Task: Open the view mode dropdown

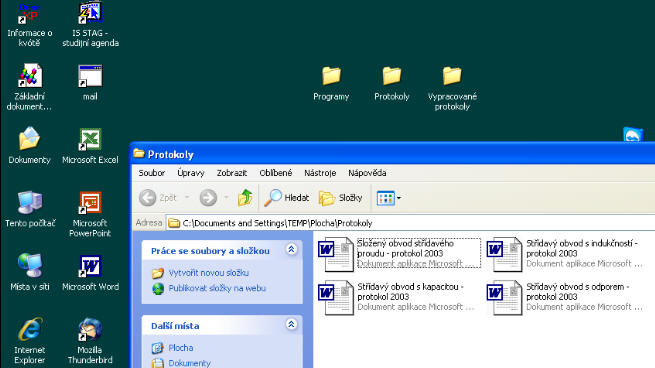Action: [388, 198]
